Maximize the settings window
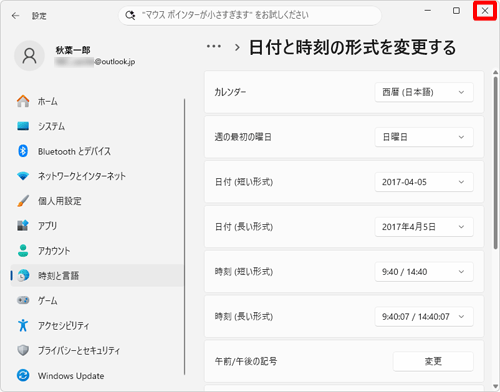This screenshot has height=392, width=500. coord(456,11)
